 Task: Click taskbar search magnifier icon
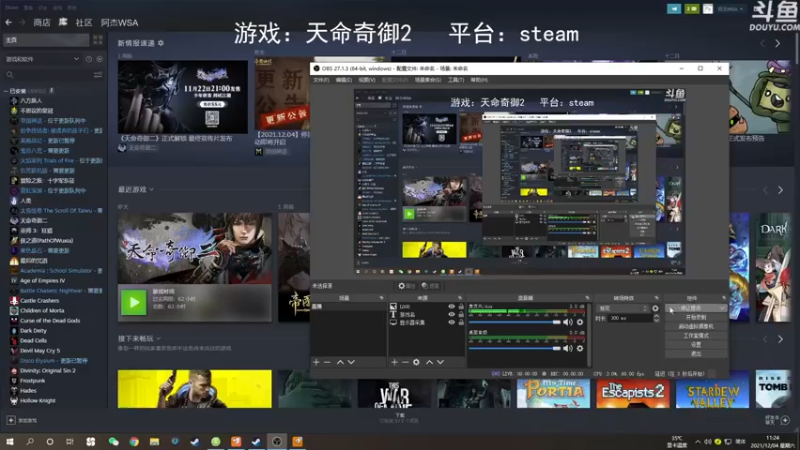point(30,441)
